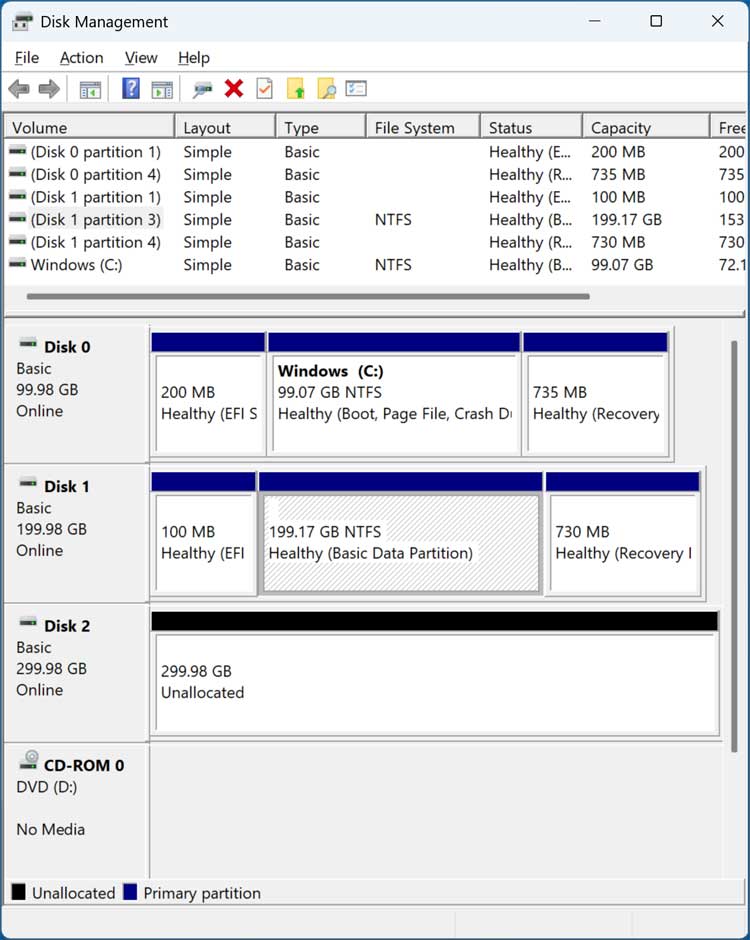
Task: Click the drive icon of Disk 0 partition 1 row
Action: click(x=17, y=150)
